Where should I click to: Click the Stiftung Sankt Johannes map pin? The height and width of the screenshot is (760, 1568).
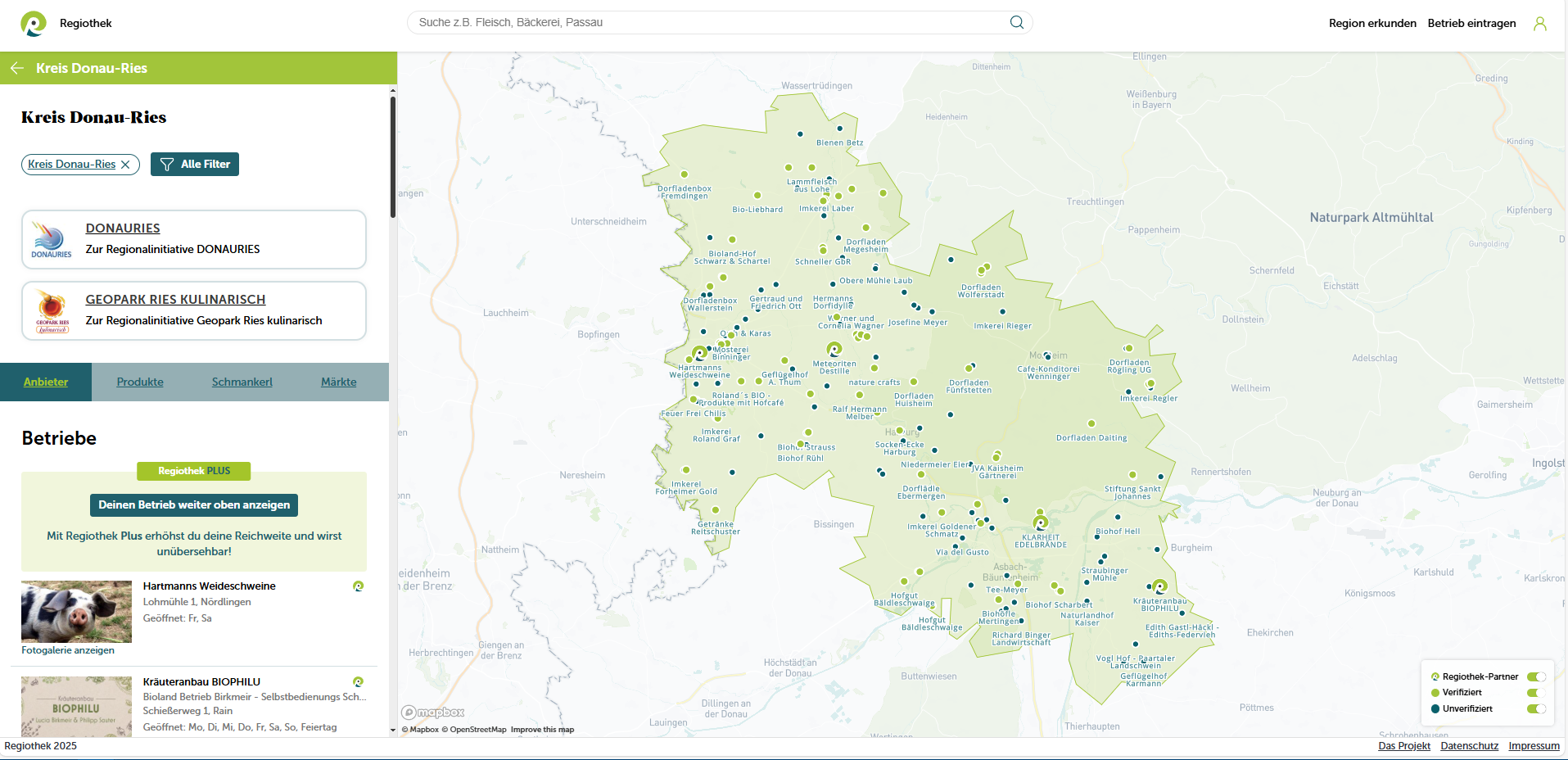pos(1133,475)
